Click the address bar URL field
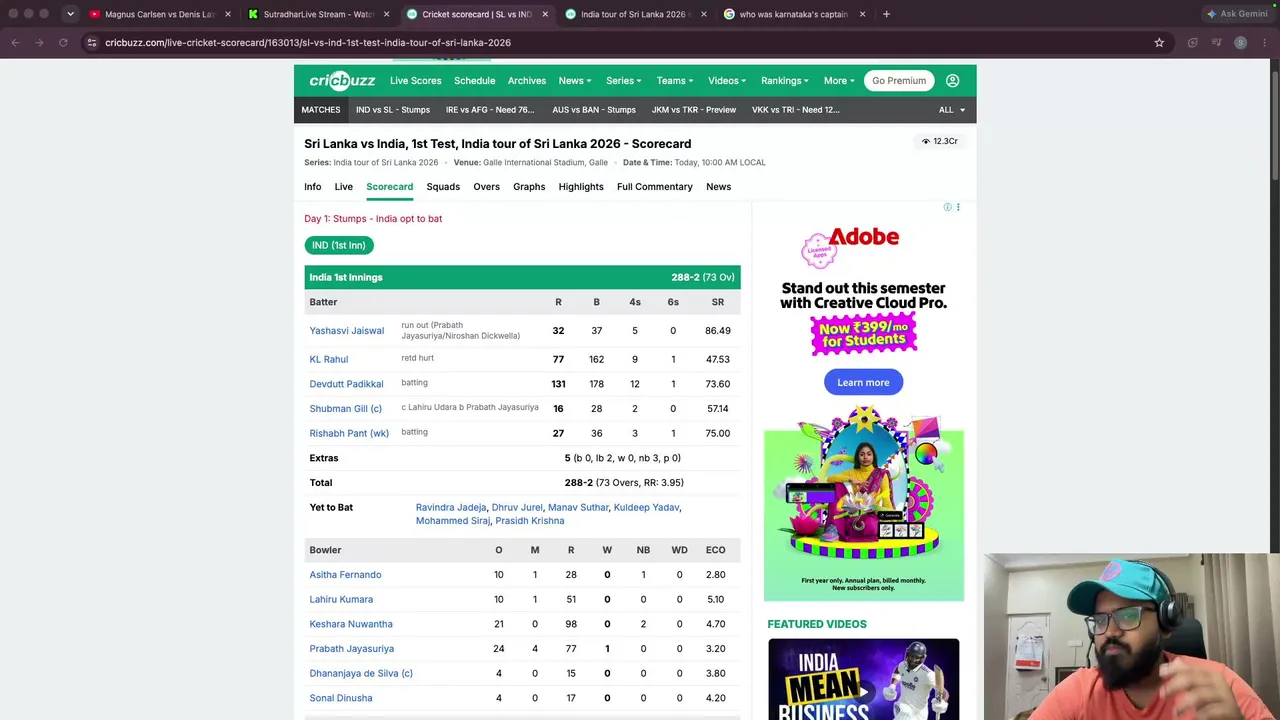The height and width of the screenshot is (720, 1280). pyautogui.click(x=620, y=43)
